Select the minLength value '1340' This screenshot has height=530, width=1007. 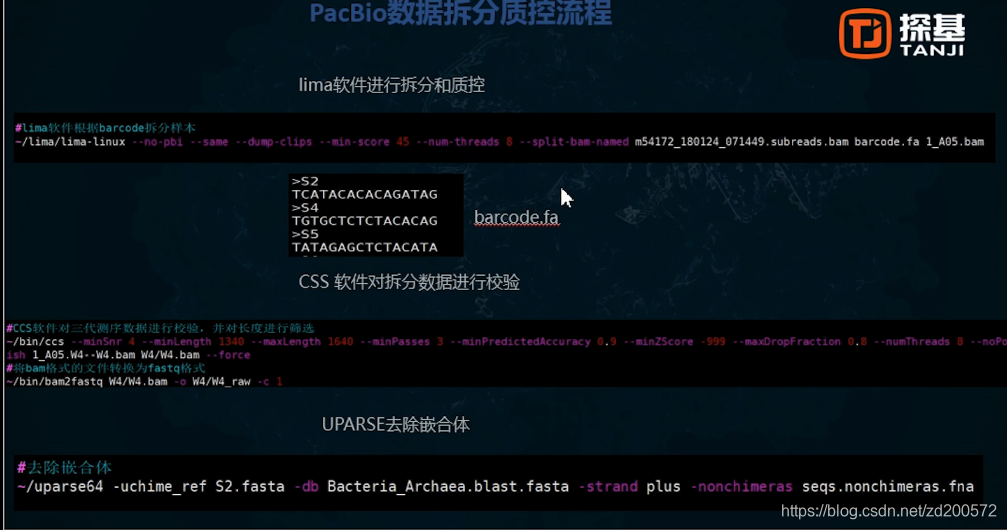[x=231, y=342]
